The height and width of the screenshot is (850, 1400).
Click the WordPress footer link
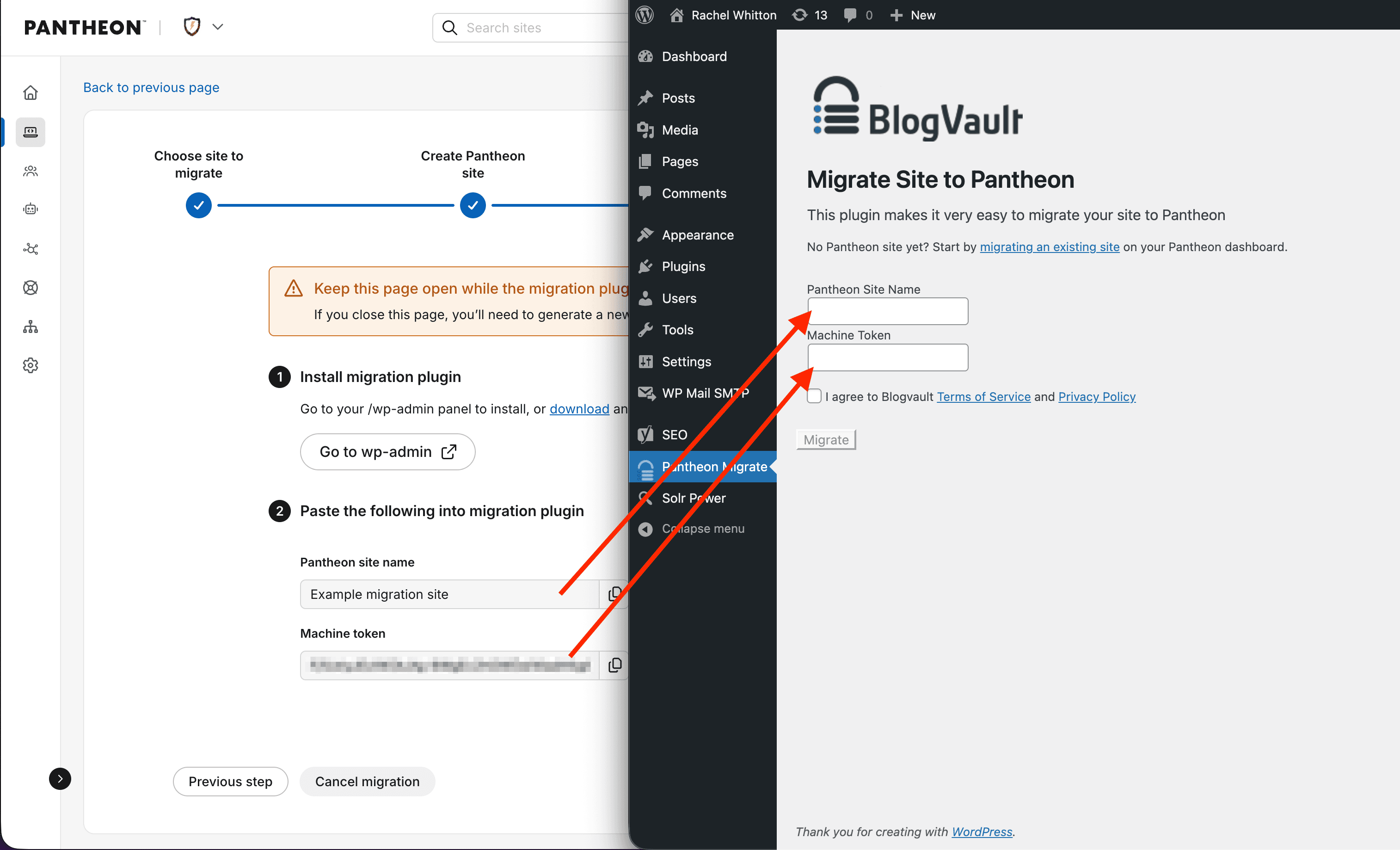982,832
